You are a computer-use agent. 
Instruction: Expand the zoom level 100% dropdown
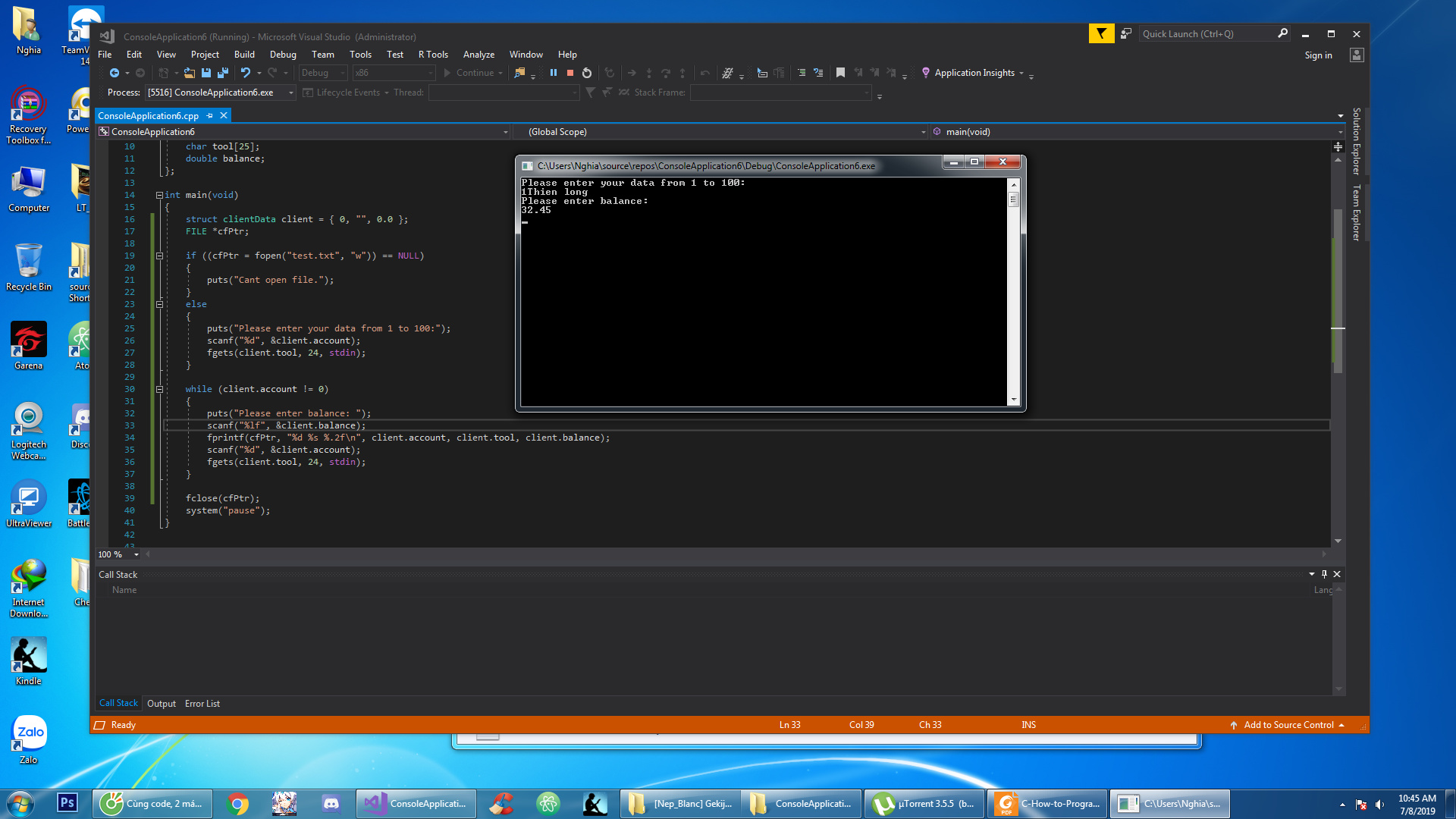136,554
